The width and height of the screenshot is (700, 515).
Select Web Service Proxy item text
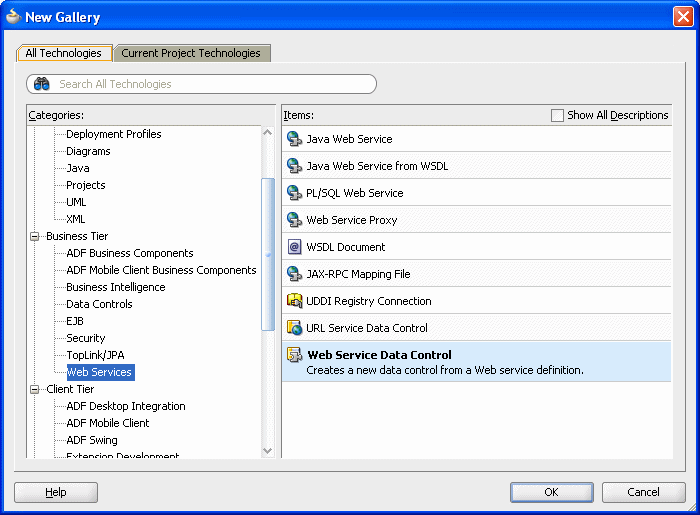(x=351, y=220)
